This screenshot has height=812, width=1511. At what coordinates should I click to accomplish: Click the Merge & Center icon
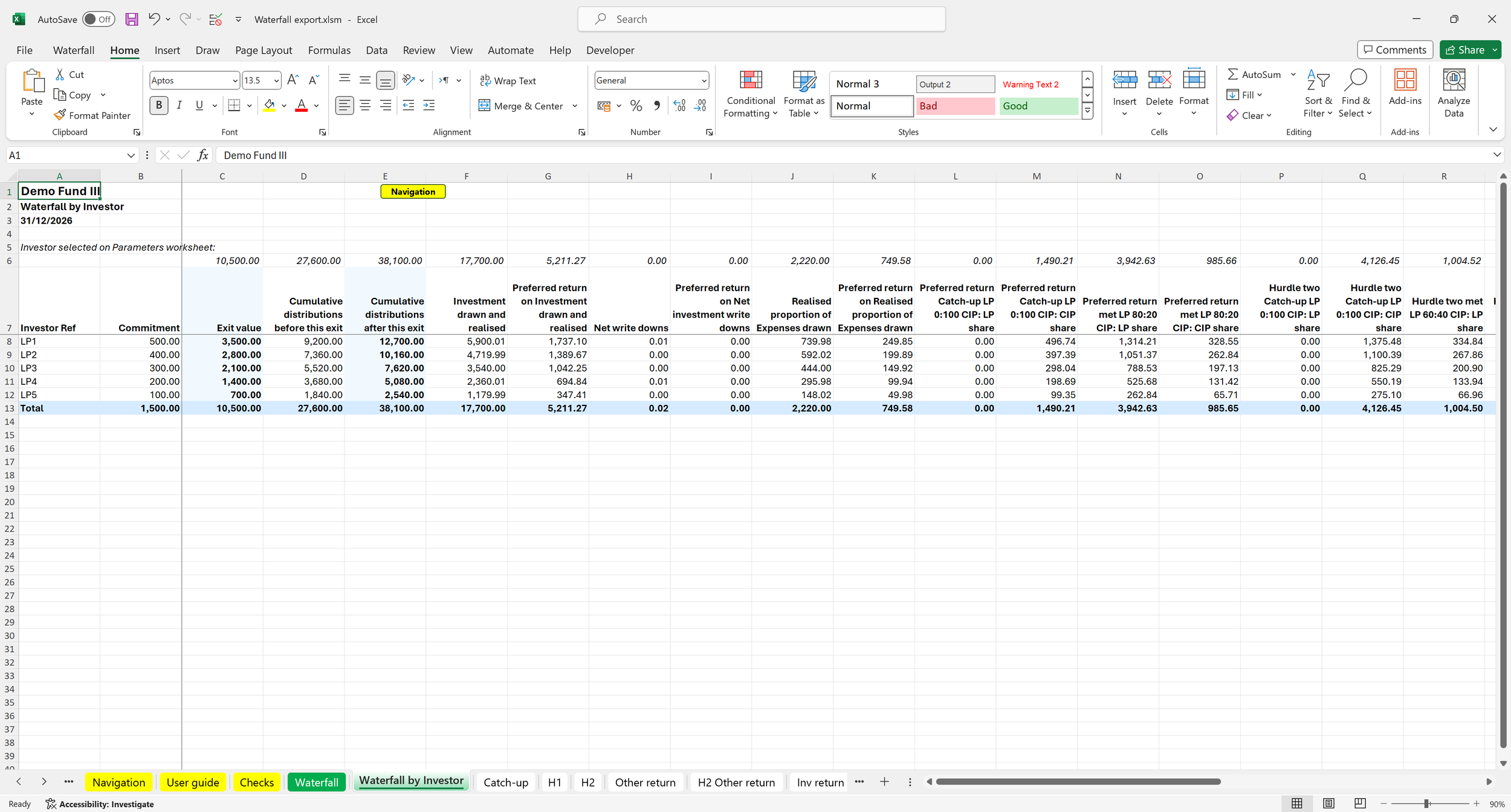point(485,106)
